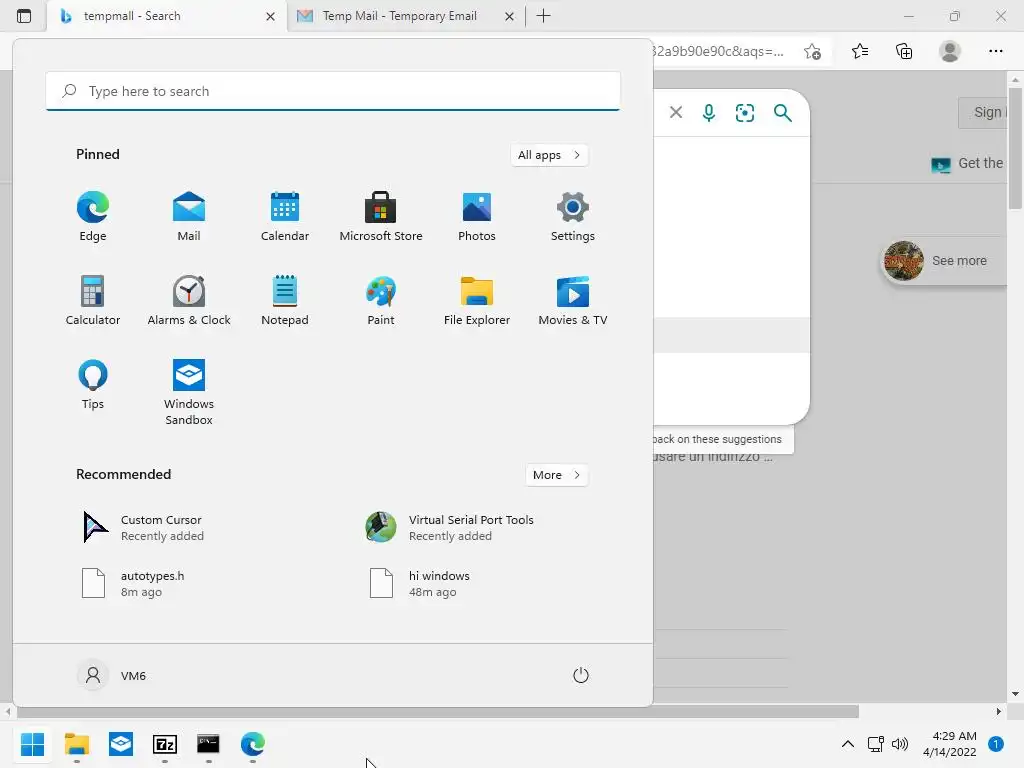1024x768 pixels.
Task: Open network status tray icon
Action: click(x=876, y=744)
